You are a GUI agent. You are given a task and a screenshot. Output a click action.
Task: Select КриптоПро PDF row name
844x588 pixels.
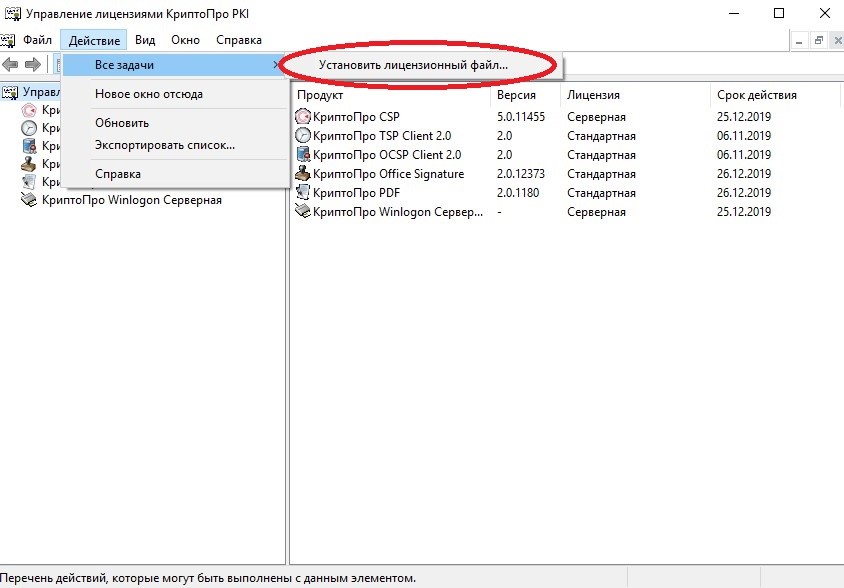pyautogui.click(x=356, y=193)
